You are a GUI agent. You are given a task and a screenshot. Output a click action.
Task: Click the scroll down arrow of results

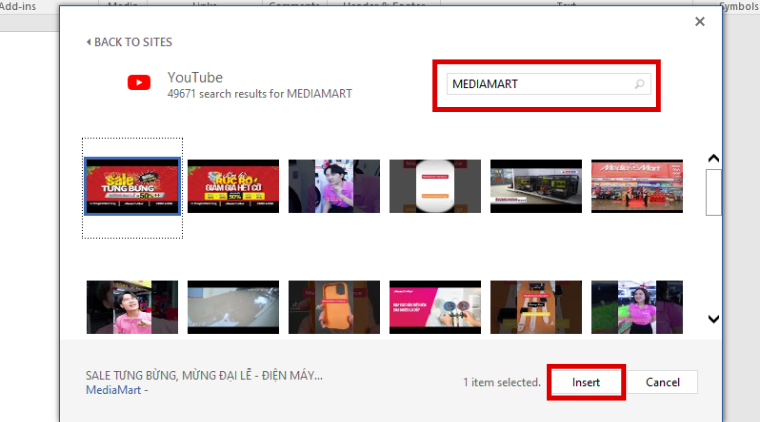713,319
